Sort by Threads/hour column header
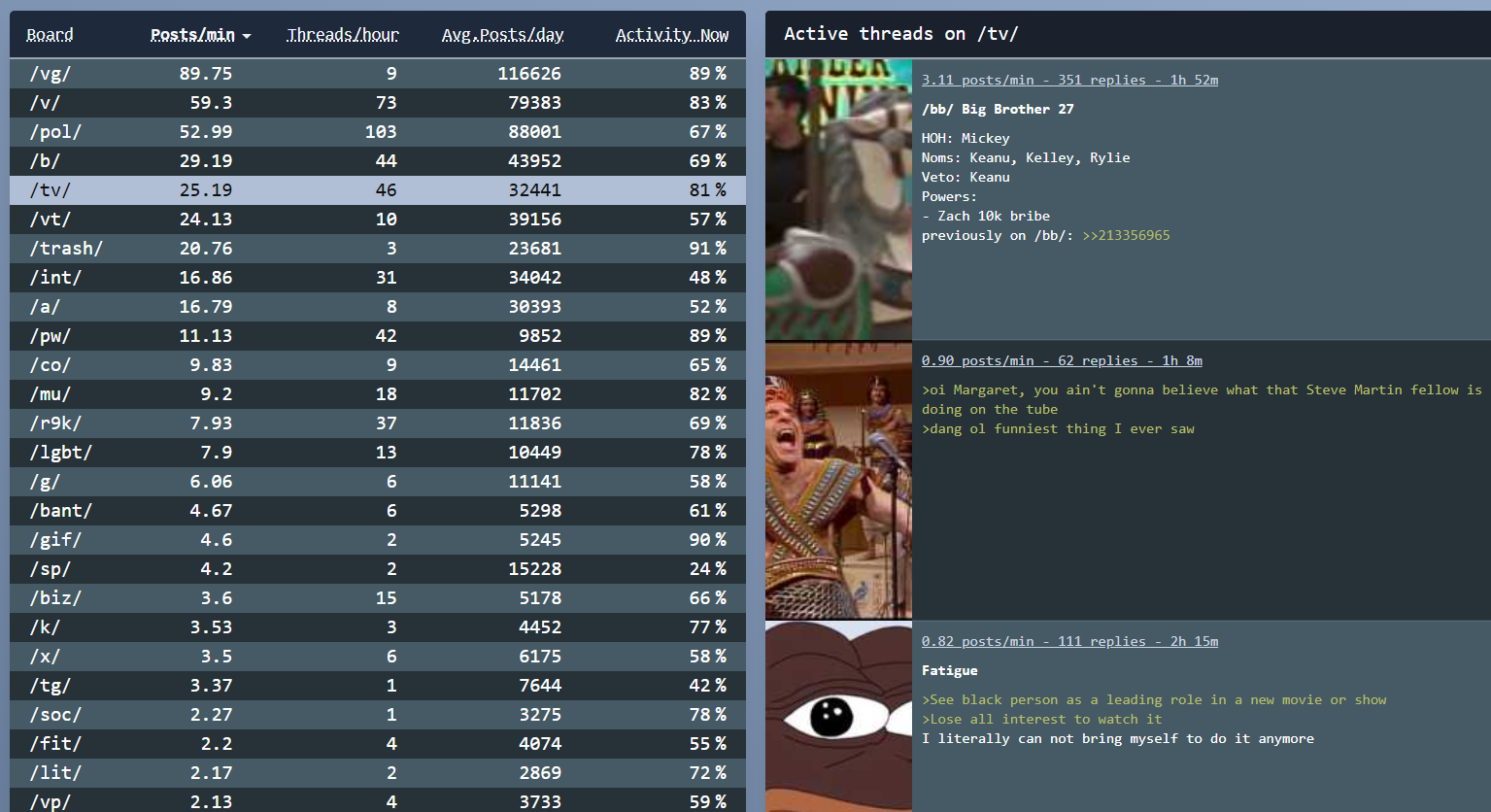 tap(343, 35)
